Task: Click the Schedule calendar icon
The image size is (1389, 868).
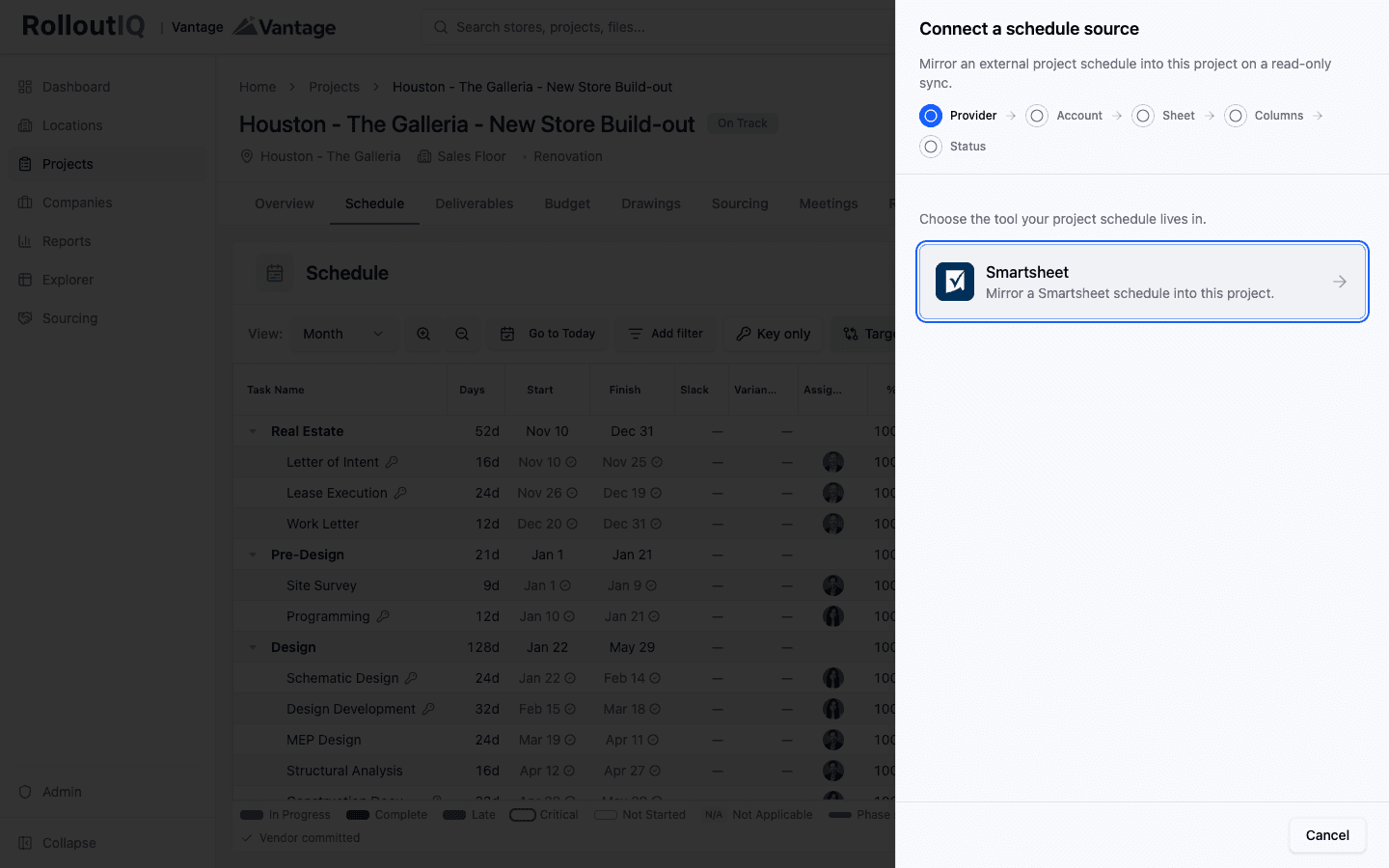Action: click(275, 273)
